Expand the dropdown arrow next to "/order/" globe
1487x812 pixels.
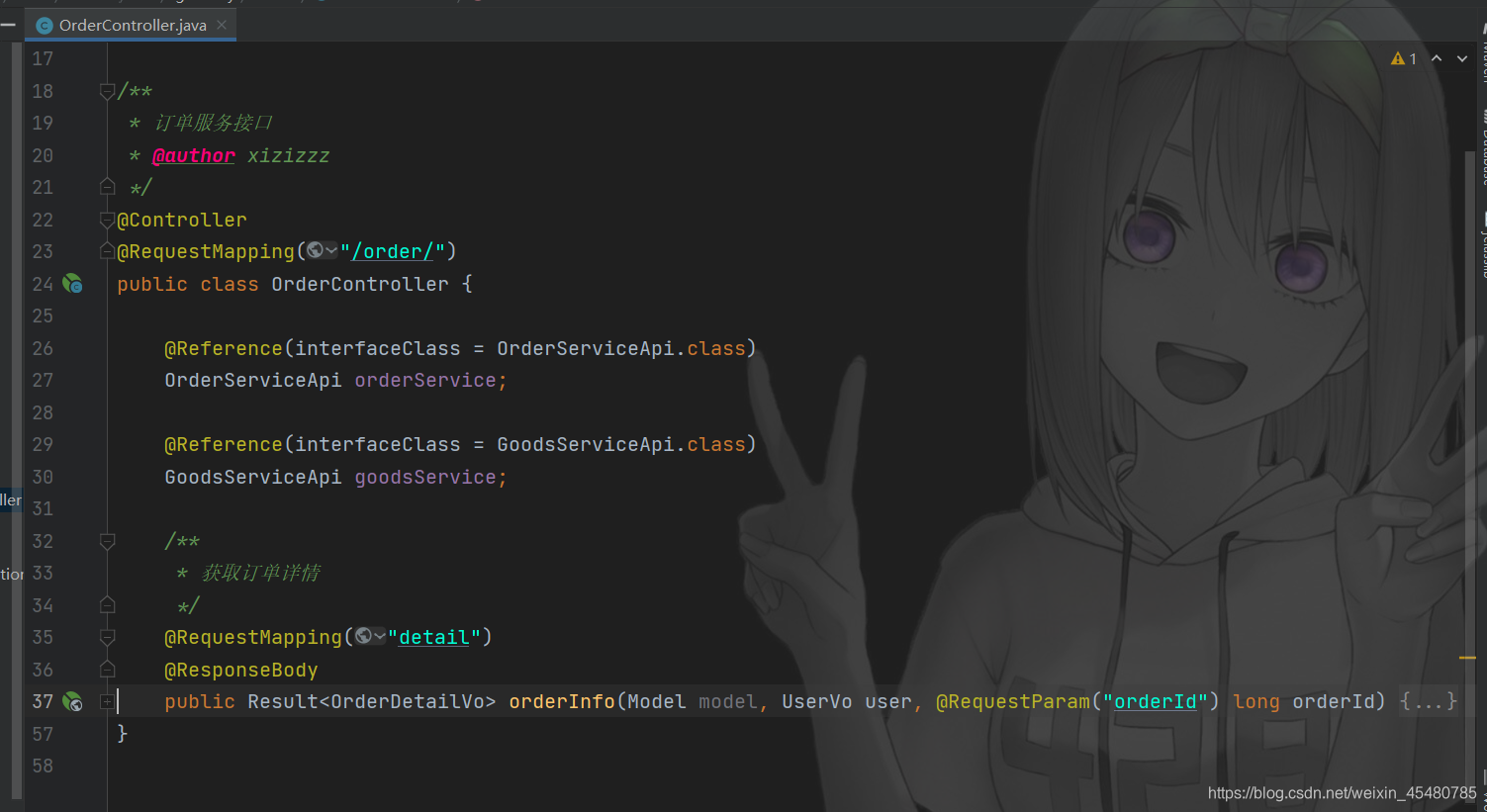point(331,251)
